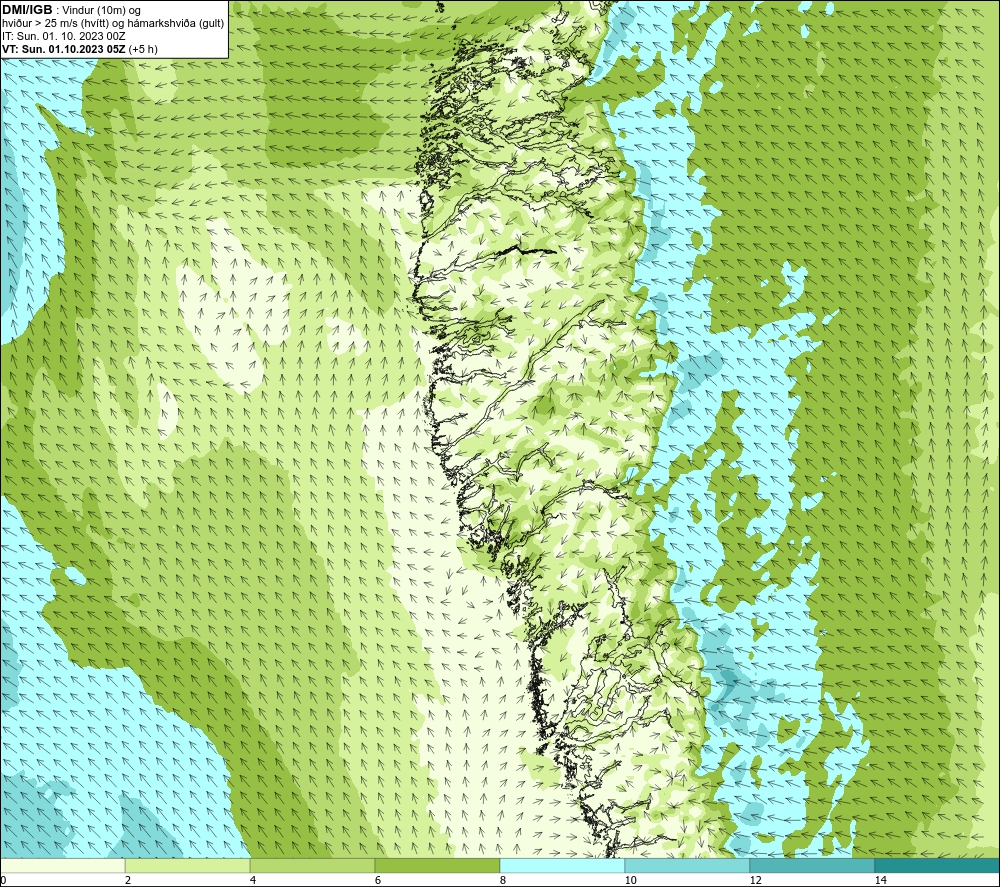Viewport: 1000px width, 887px height.
Task: Click the '6' scale label under color bar
Action: pos(378,881)
